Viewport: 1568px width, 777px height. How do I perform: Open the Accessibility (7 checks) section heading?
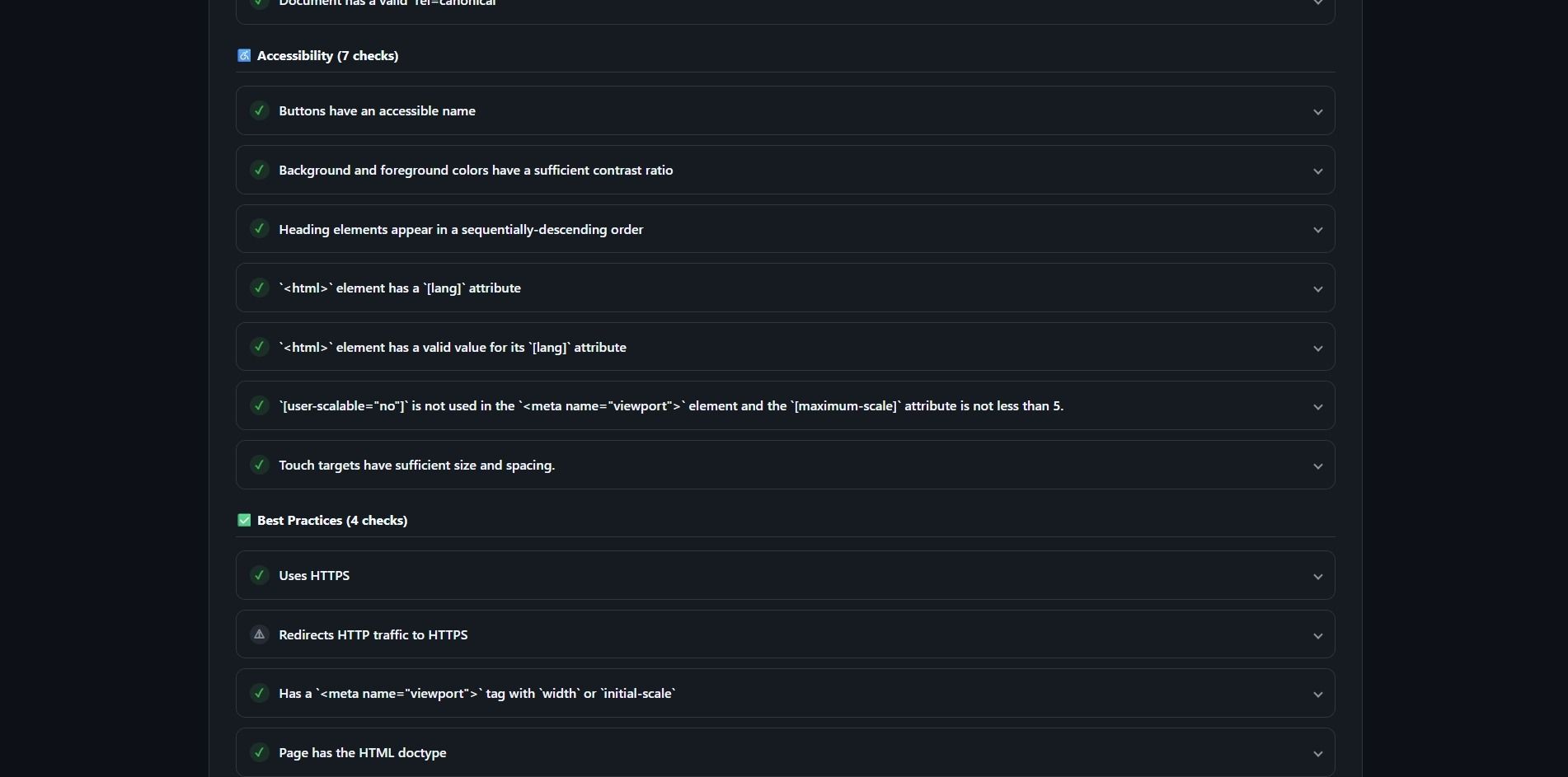click(327, 56)
